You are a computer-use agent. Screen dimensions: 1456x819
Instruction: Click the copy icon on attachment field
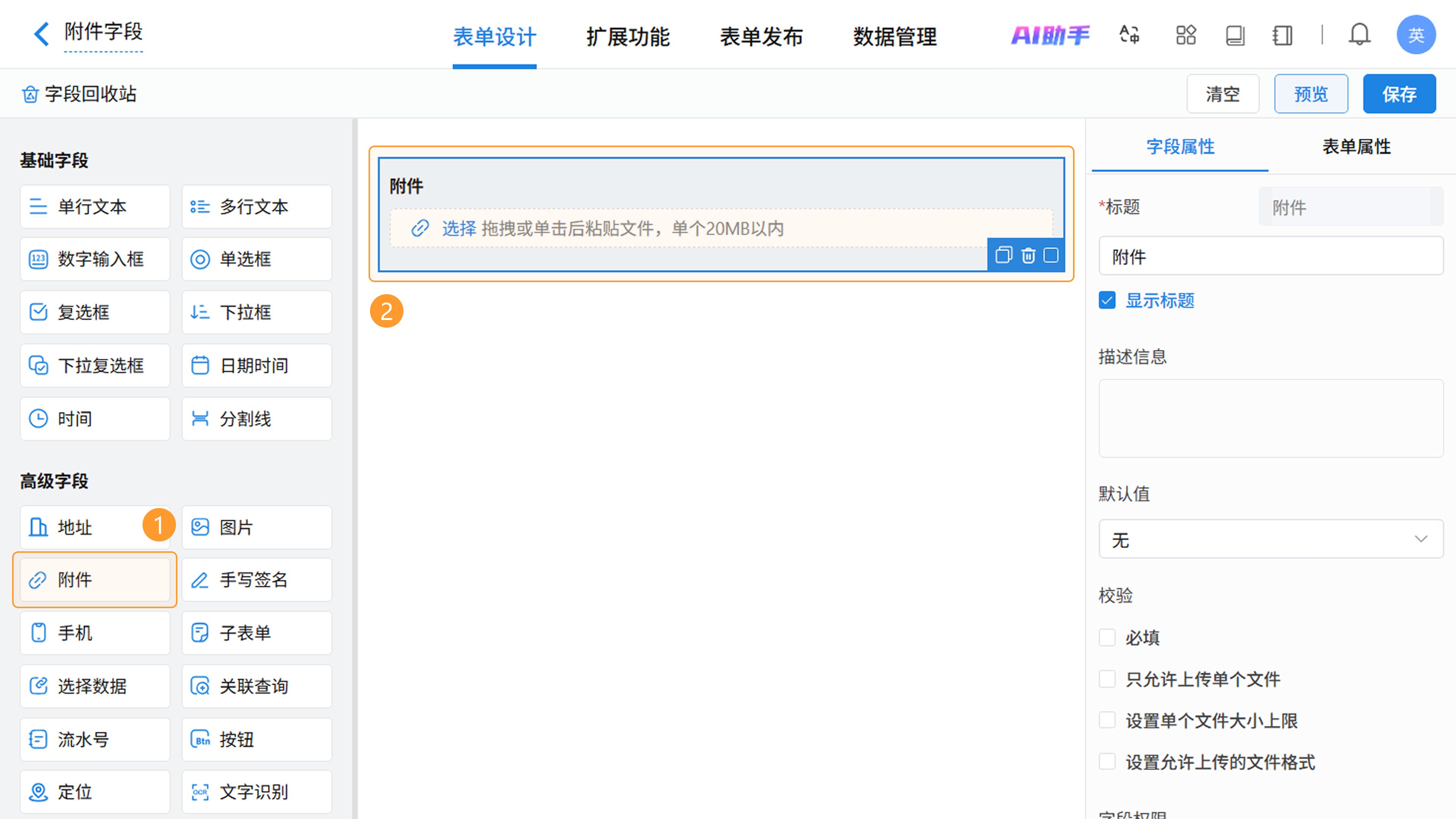(x=1003, y=256)
